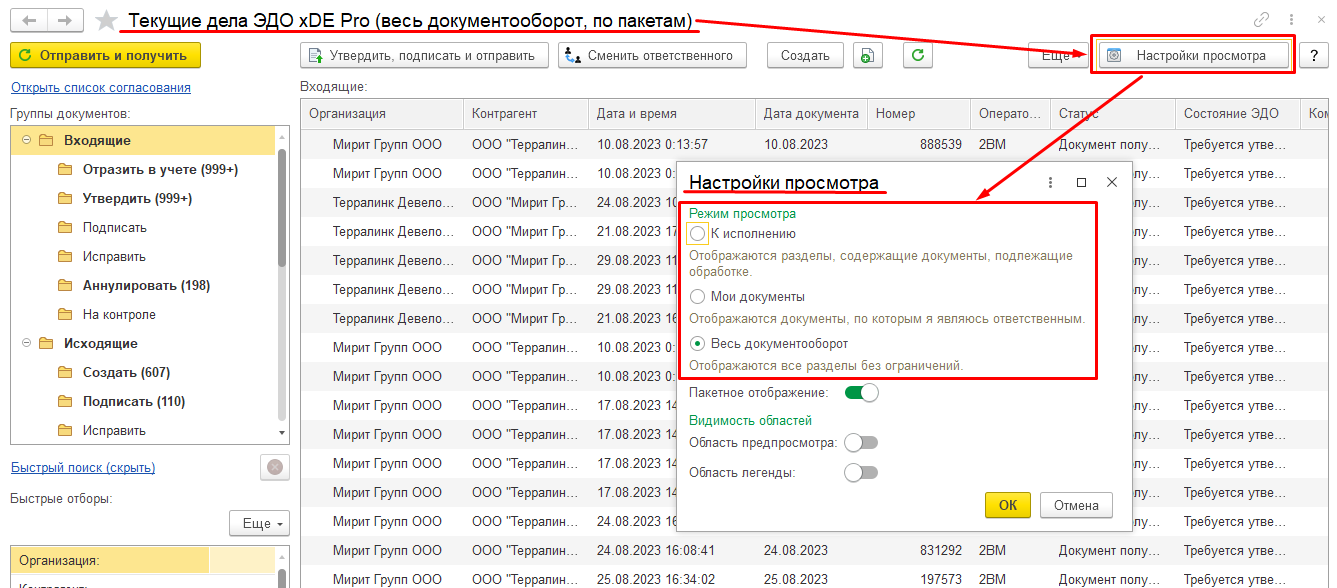Viewport: 1337px width, 588px height.
Task: Refresh the list with green arrow icon
Action: coord(918,56)
